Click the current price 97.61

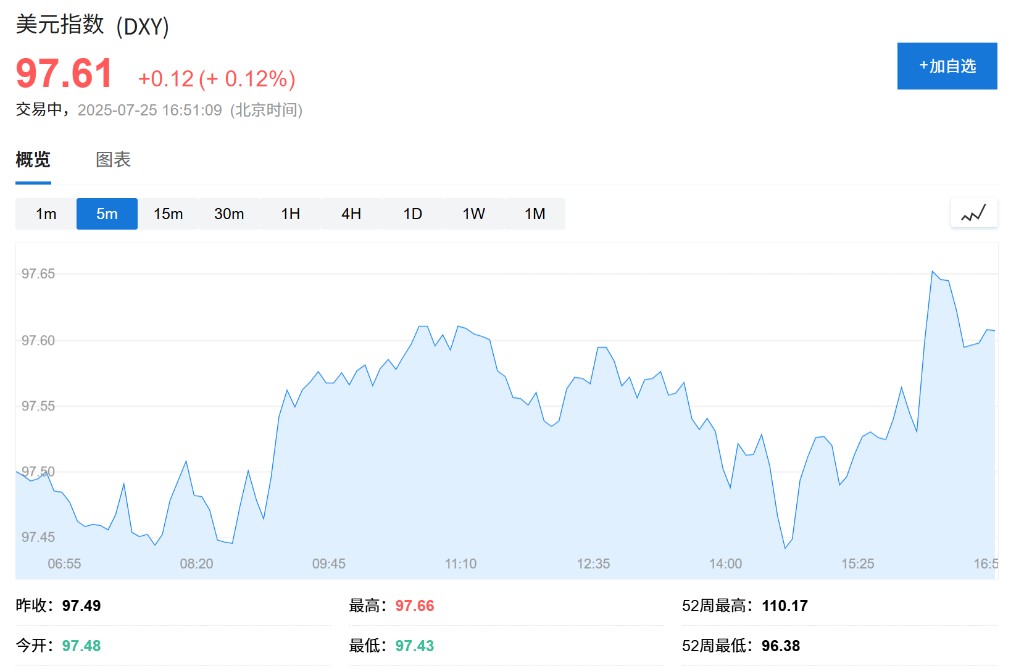coord(64,73)
